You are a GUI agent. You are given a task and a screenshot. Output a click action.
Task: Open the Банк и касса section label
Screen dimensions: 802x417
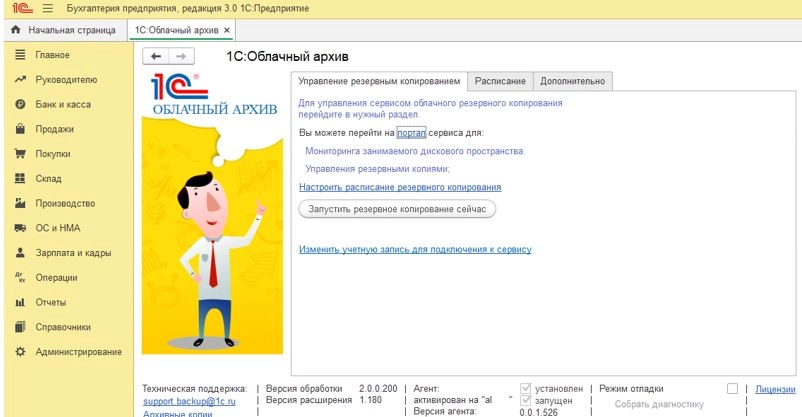(63, 104)
